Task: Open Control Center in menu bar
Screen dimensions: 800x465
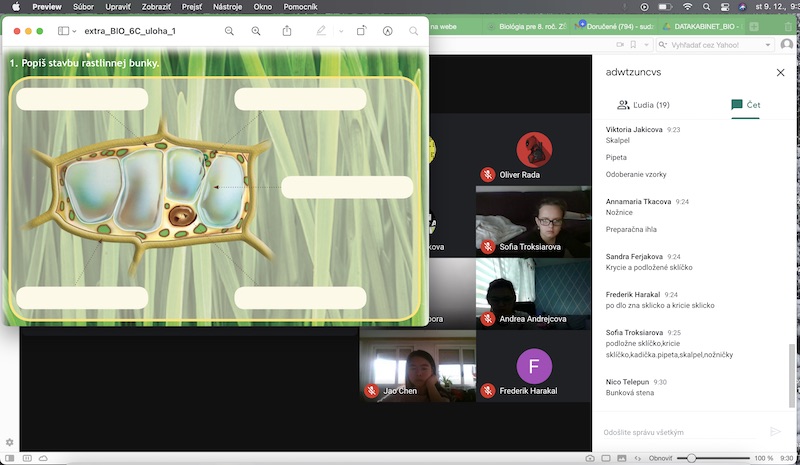Action: tap(724, 7)
